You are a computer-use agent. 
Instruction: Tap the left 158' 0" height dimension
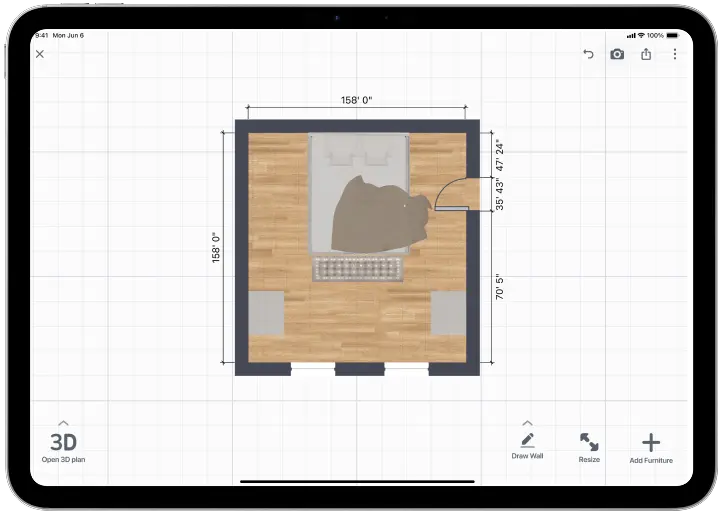216,248
